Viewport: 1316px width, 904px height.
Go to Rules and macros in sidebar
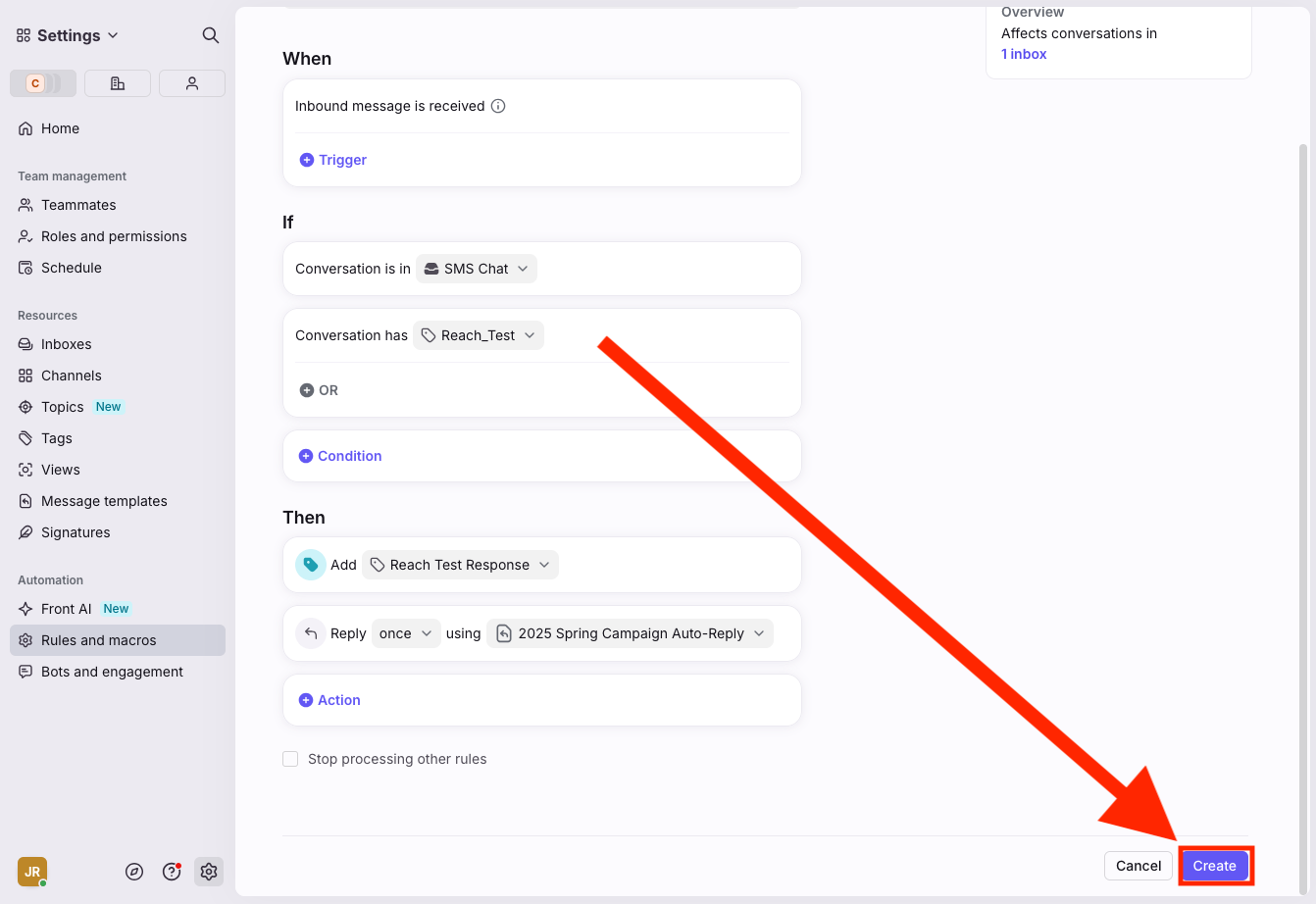pos(98,640)
